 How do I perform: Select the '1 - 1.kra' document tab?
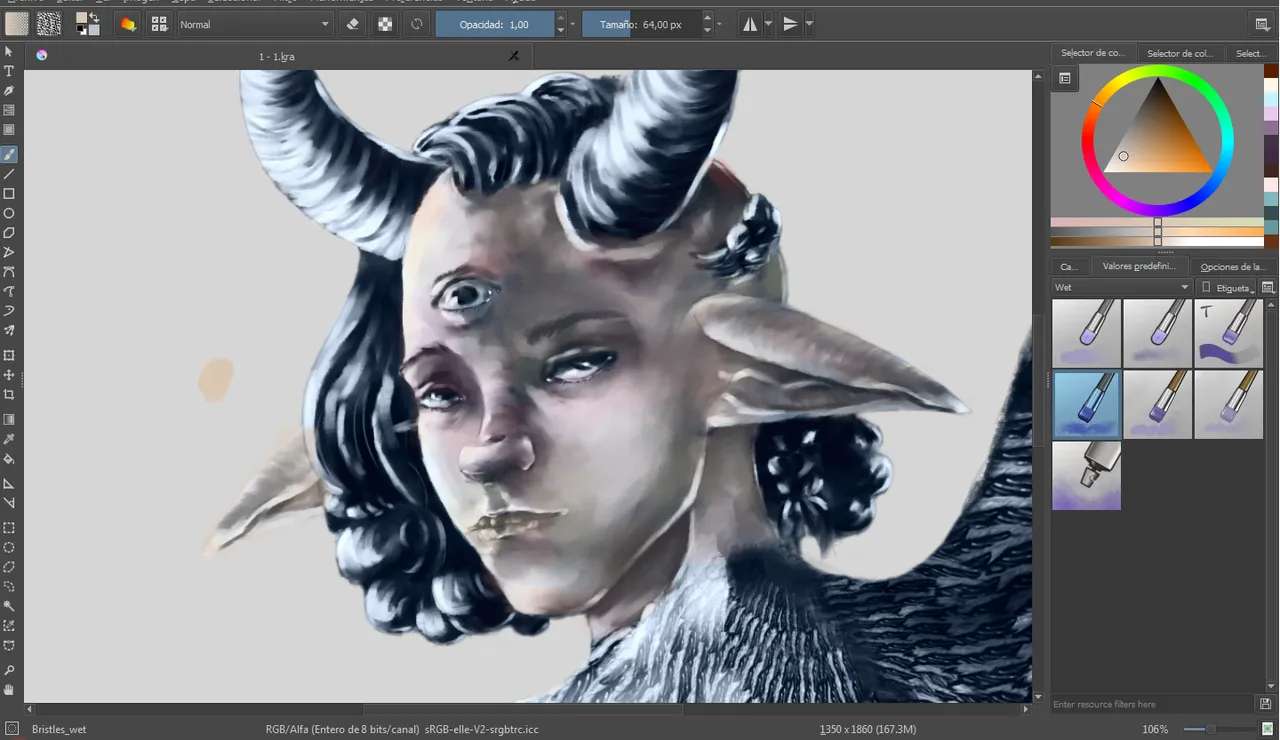point(277,56)
